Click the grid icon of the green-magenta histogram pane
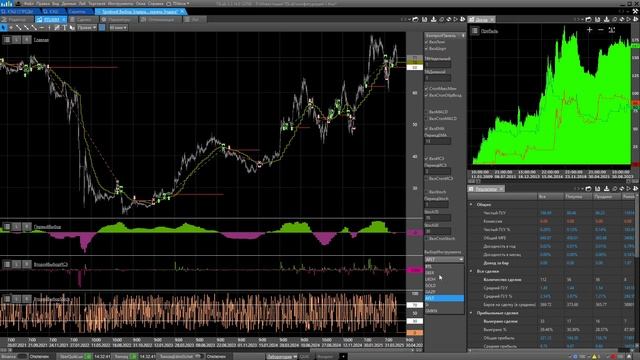 [7, 227]
